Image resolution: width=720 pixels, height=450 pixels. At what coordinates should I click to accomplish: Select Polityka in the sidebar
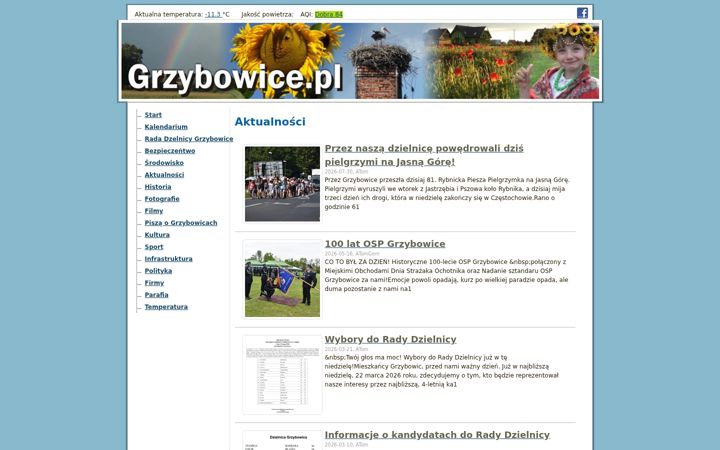click(x=158, y=271)
